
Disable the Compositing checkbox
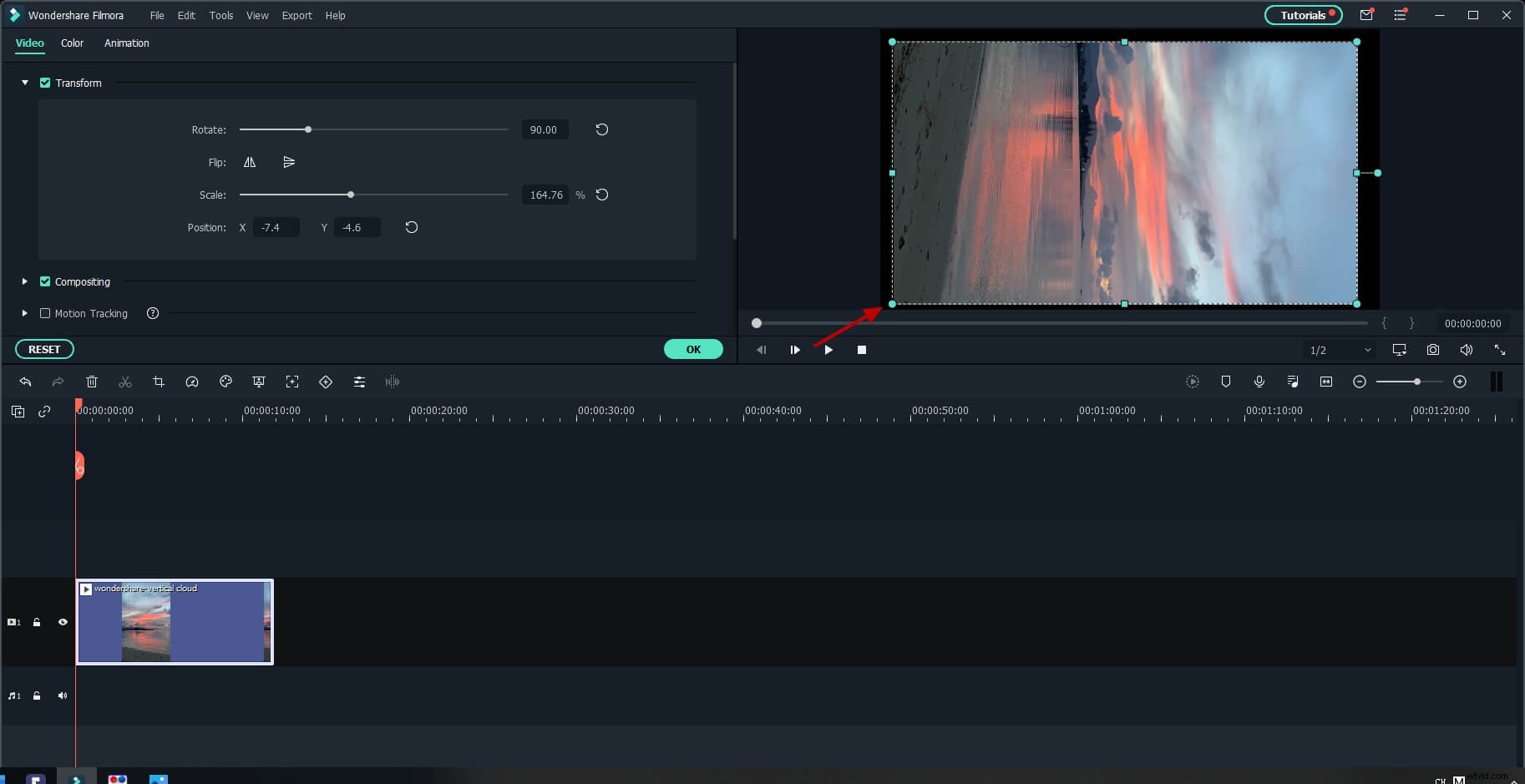click(46, 281)
